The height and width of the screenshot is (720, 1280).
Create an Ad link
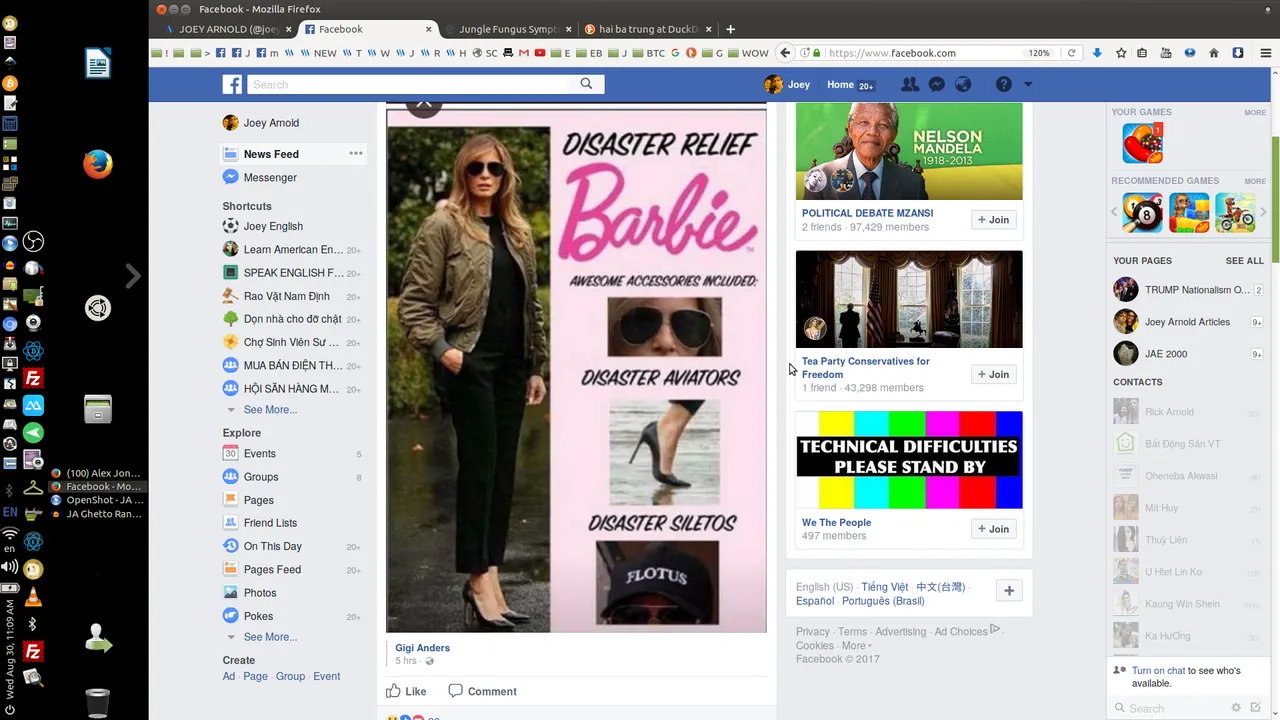pyautogui.click(x=229, y=676)
